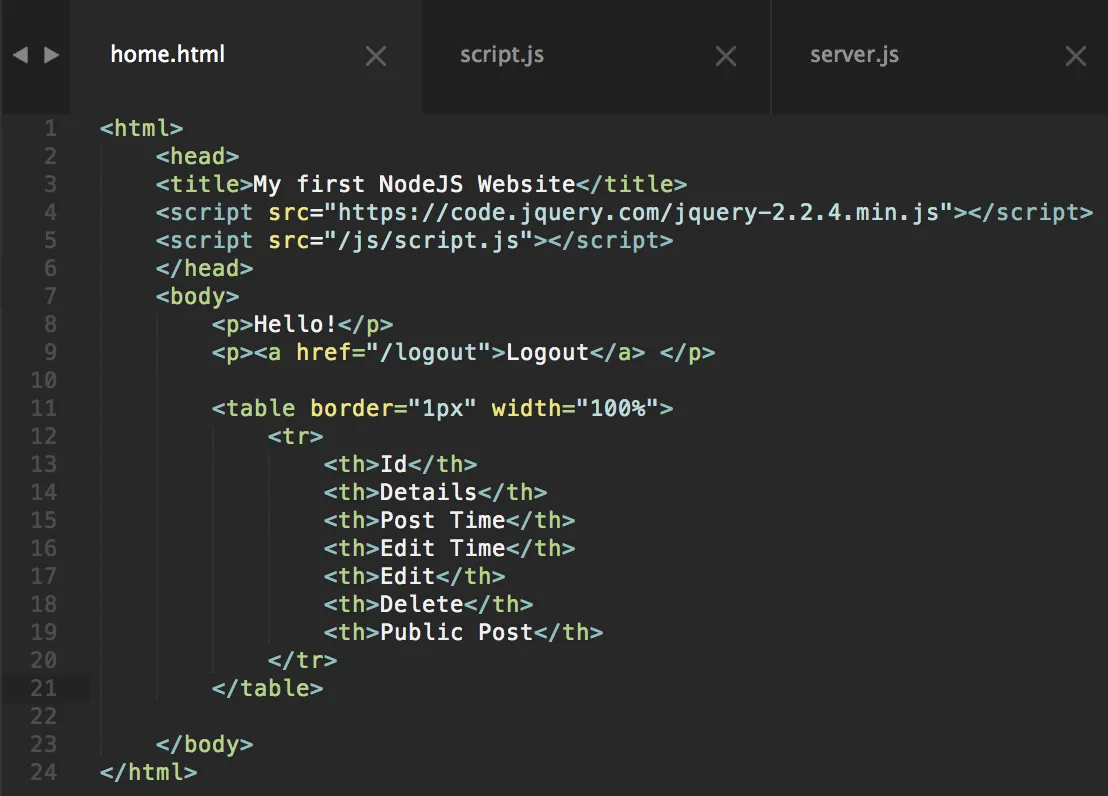Viewport: 1108px width, 796px height.
Task: Place cursor on Hello! paragraph text
Action: [295, 324]
